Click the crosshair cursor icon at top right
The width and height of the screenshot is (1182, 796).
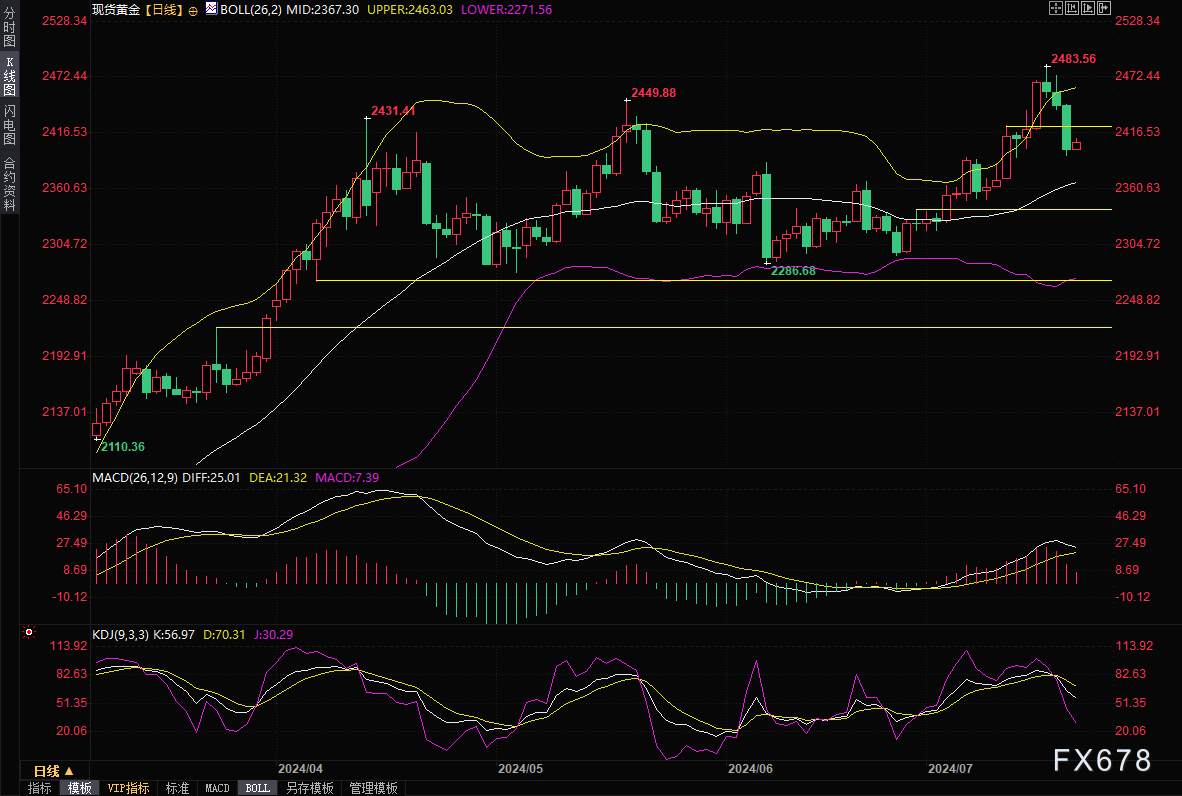click(1055, 8)
